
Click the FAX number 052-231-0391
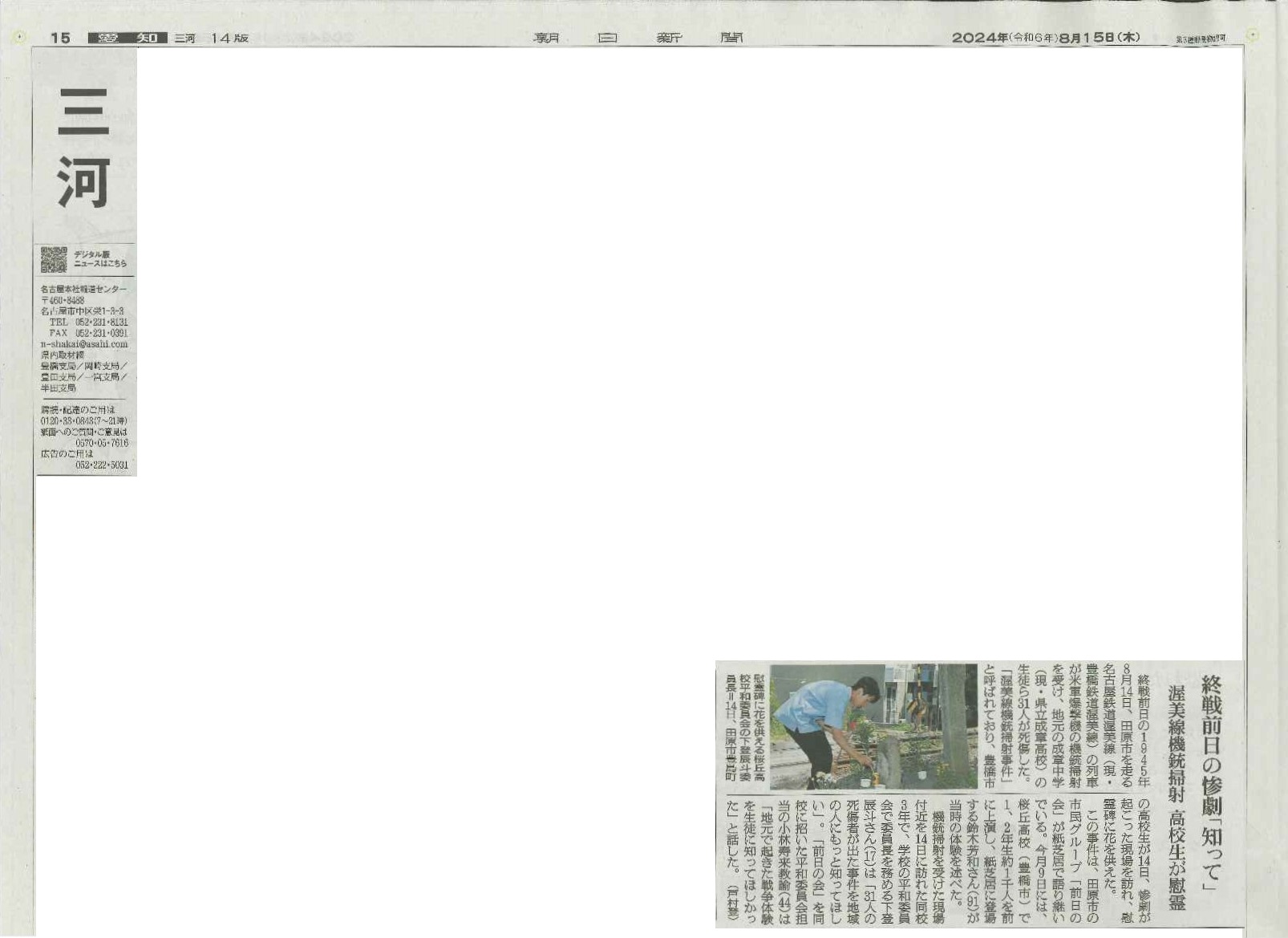[x=89, y=333]
